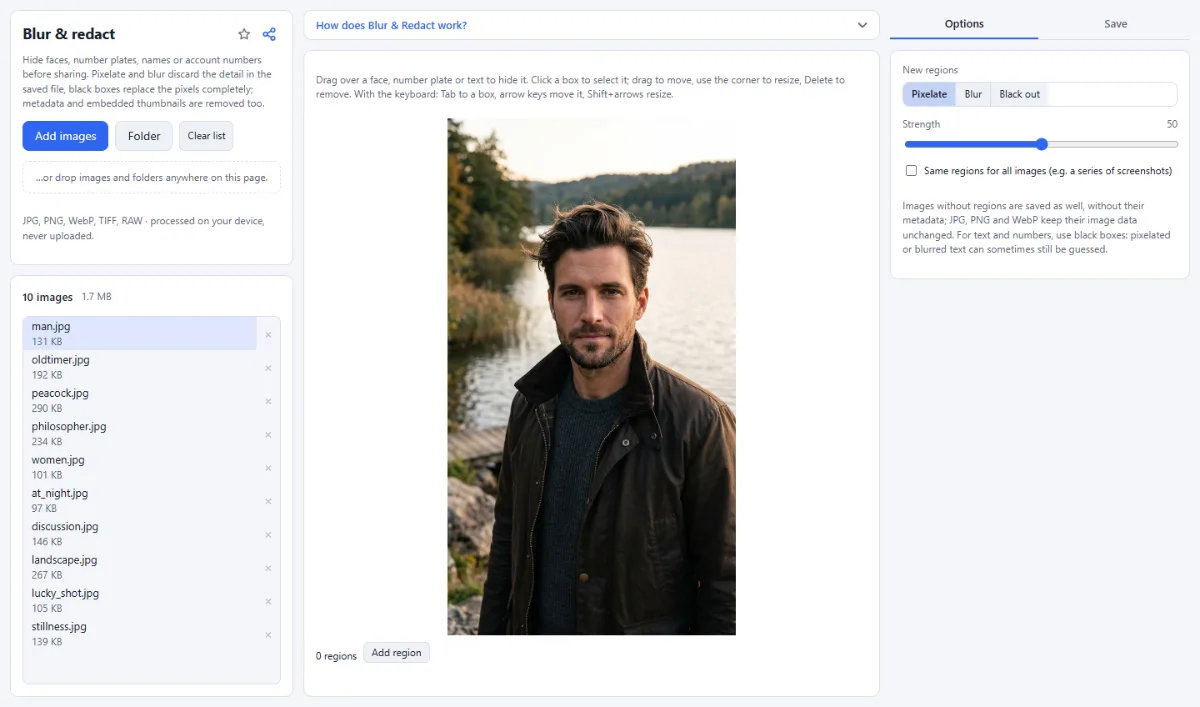
Task: Remove stillness.jpg using its x icon
Action: point(268,634)
